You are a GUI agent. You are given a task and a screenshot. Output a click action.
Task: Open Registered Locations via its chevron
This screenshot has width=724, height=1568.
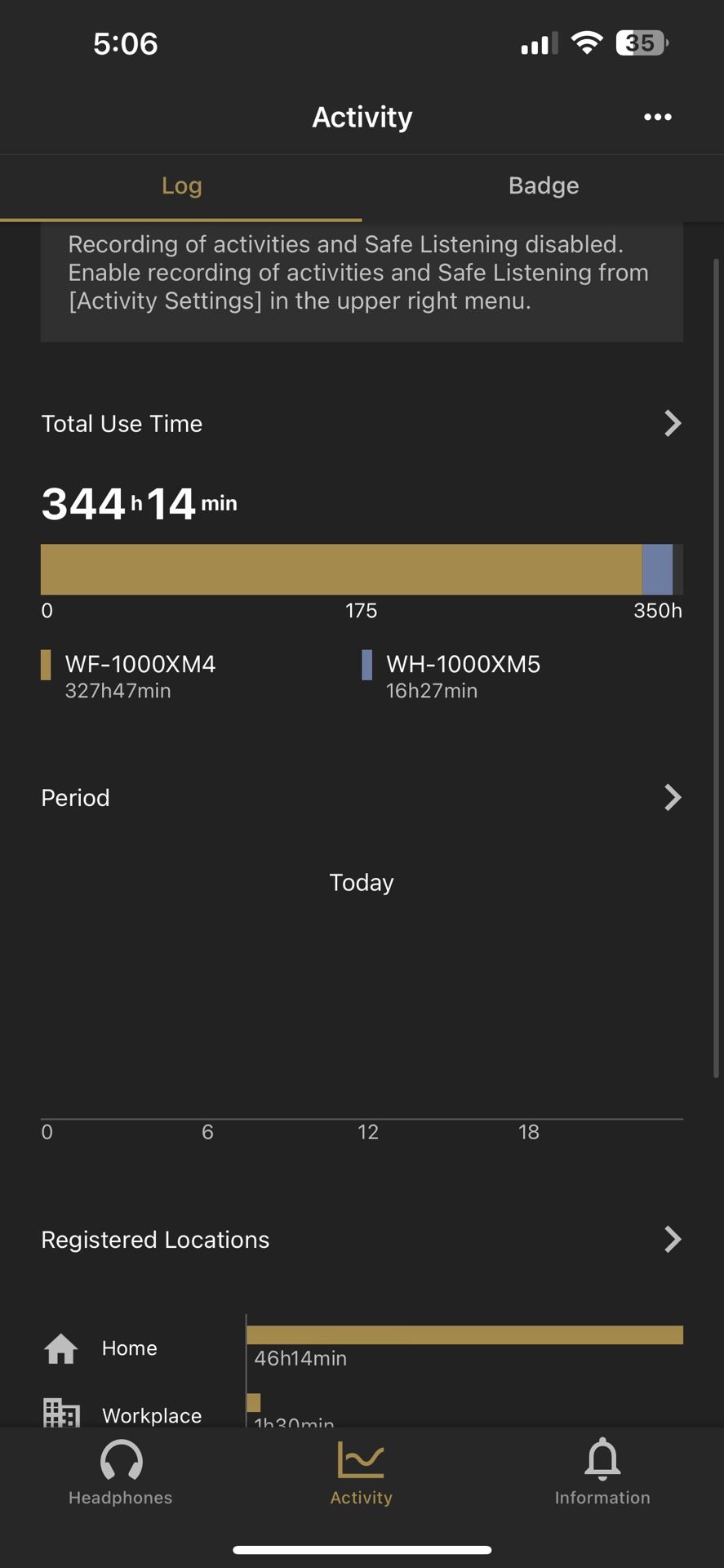(x=673, y=1239)
